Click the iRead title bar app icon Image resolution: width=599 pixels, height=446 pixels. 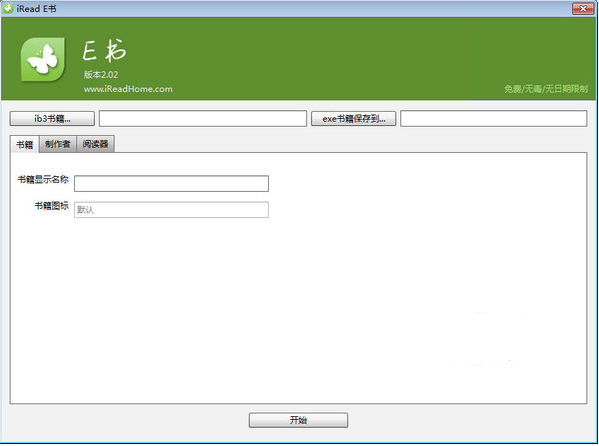coord(8,8)
